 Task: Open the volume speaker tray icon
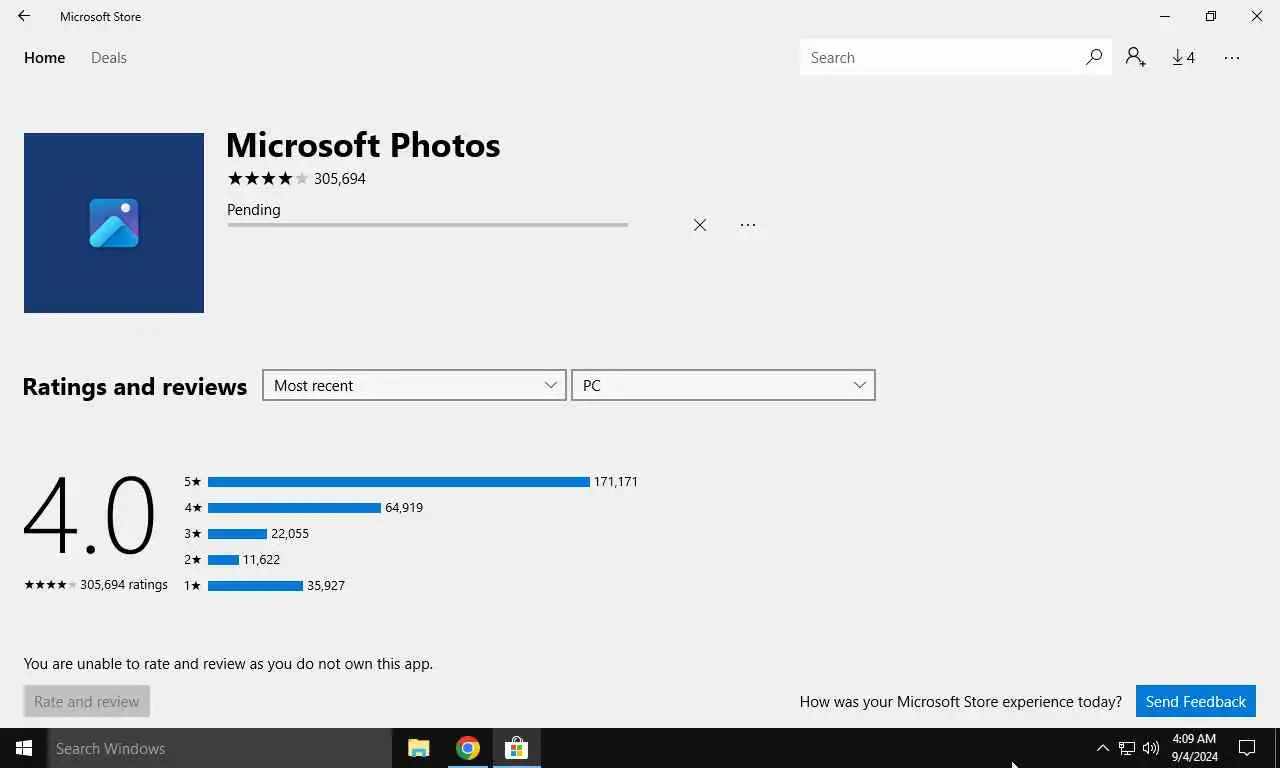point(1151,748)
